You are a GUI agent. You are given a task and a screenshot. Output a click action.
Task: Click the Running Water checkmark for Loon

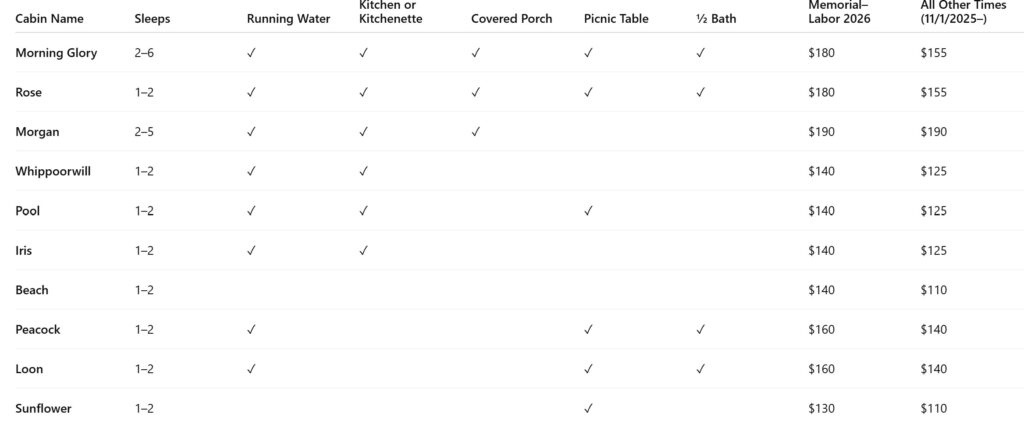click(x=251, y=369)
